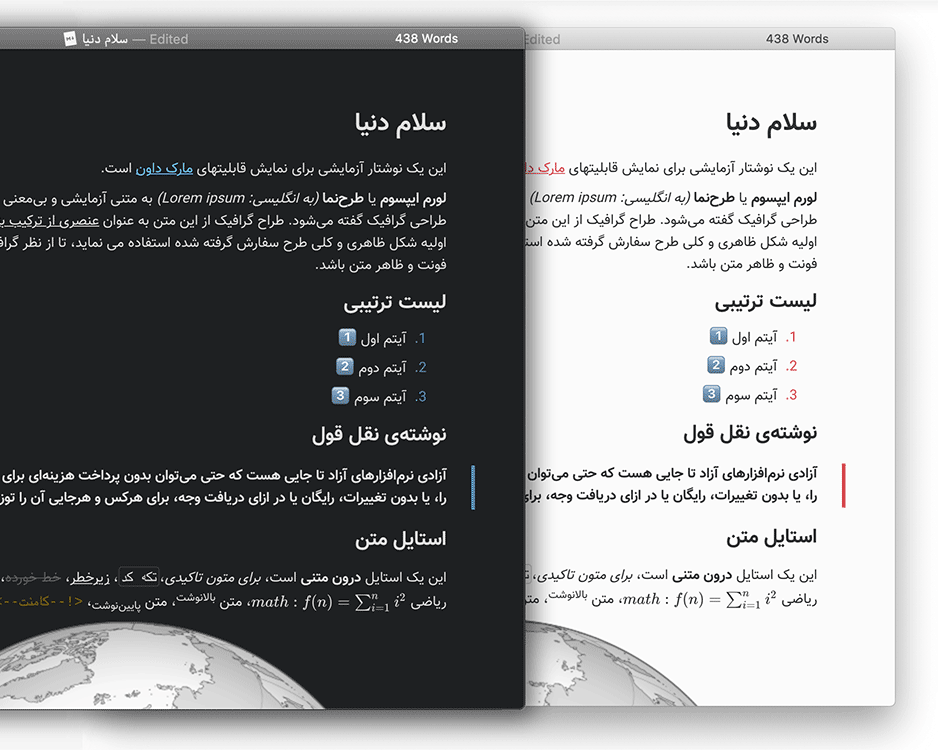This screenshot has height=750, width=938.
Task: Click the bold درون متنی text in light window
Action: coord(702,576)
